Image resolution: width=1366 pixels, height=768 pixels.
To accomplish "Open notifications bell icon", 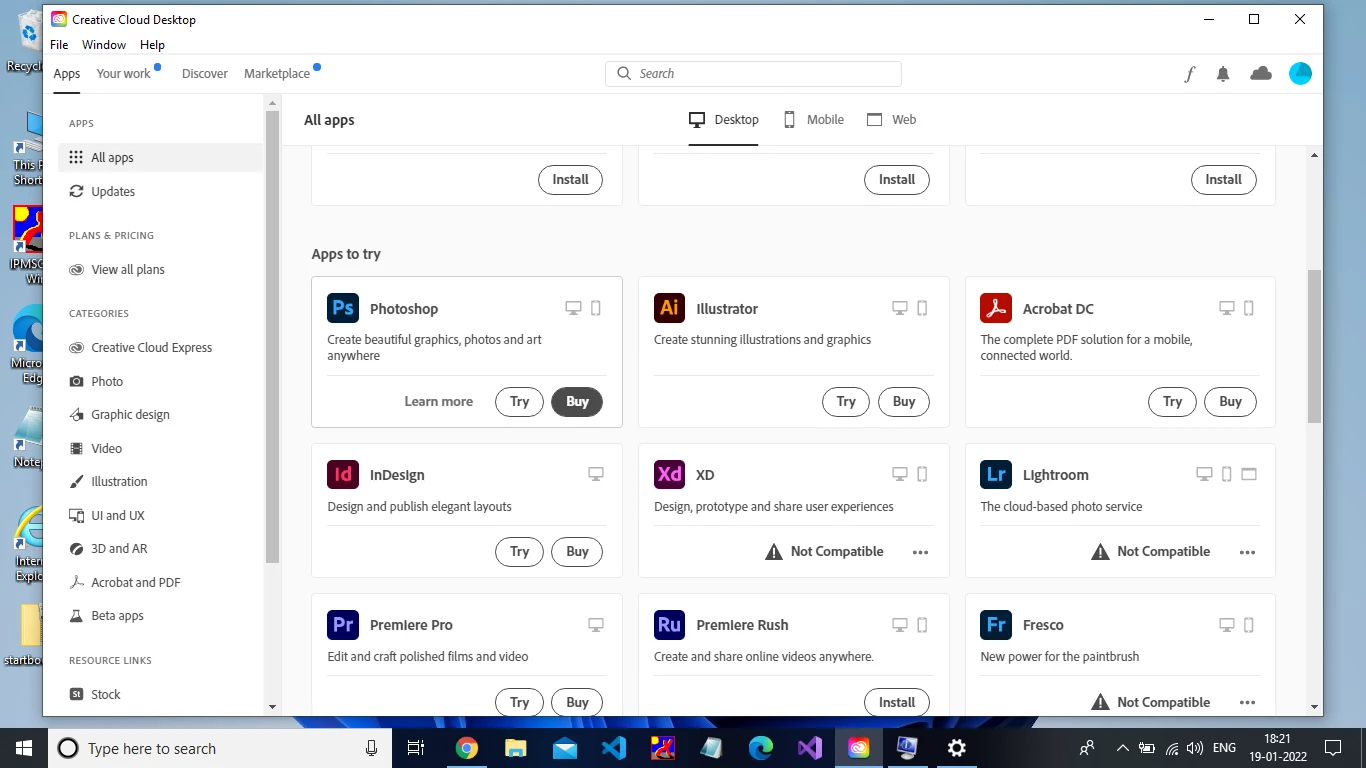I will pyautogui.click(x=1223, y=73).
